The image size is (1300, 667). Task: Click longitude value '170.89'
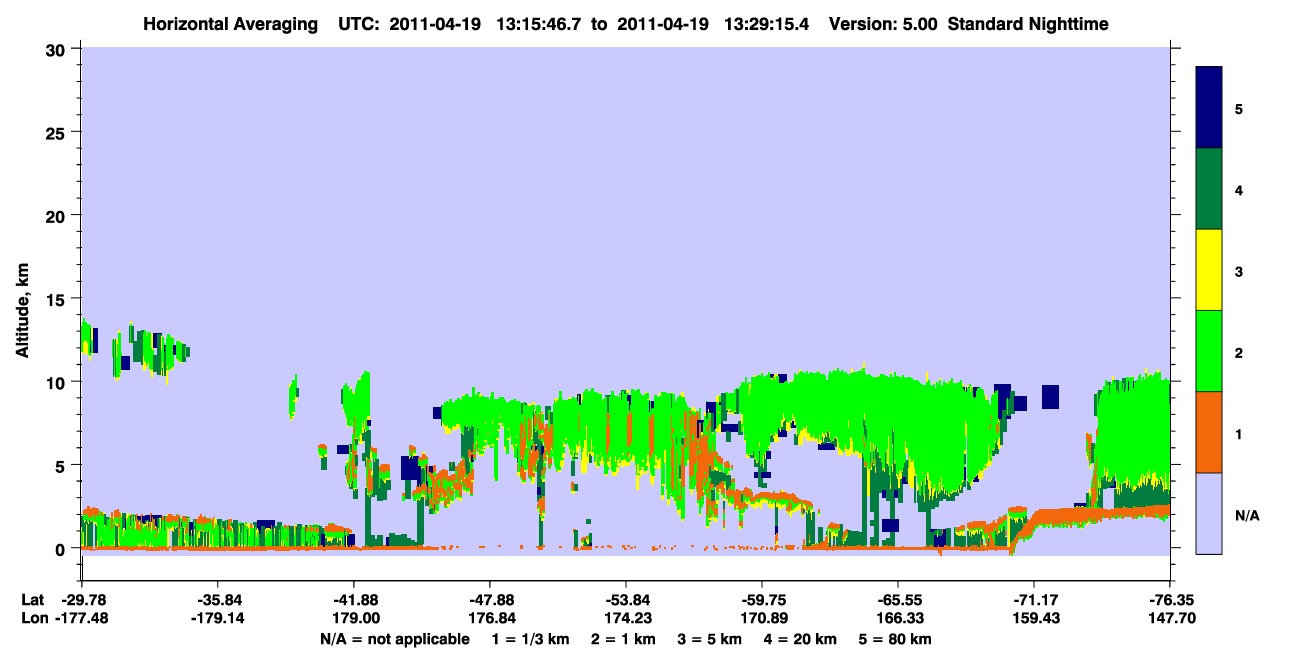pyautogui.click(x=762, y=618)
